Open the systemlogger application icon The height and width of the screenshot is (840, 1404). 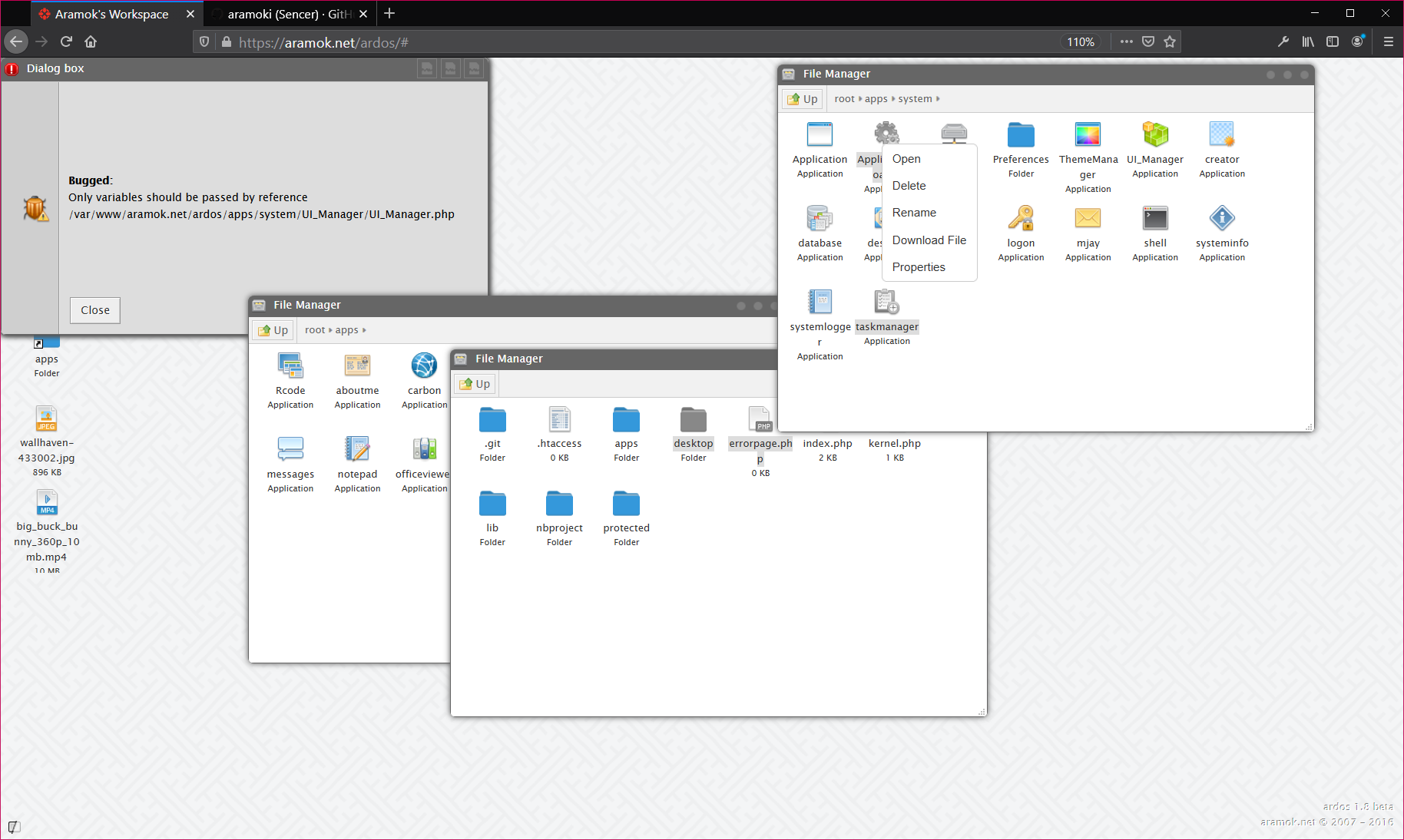820,303
